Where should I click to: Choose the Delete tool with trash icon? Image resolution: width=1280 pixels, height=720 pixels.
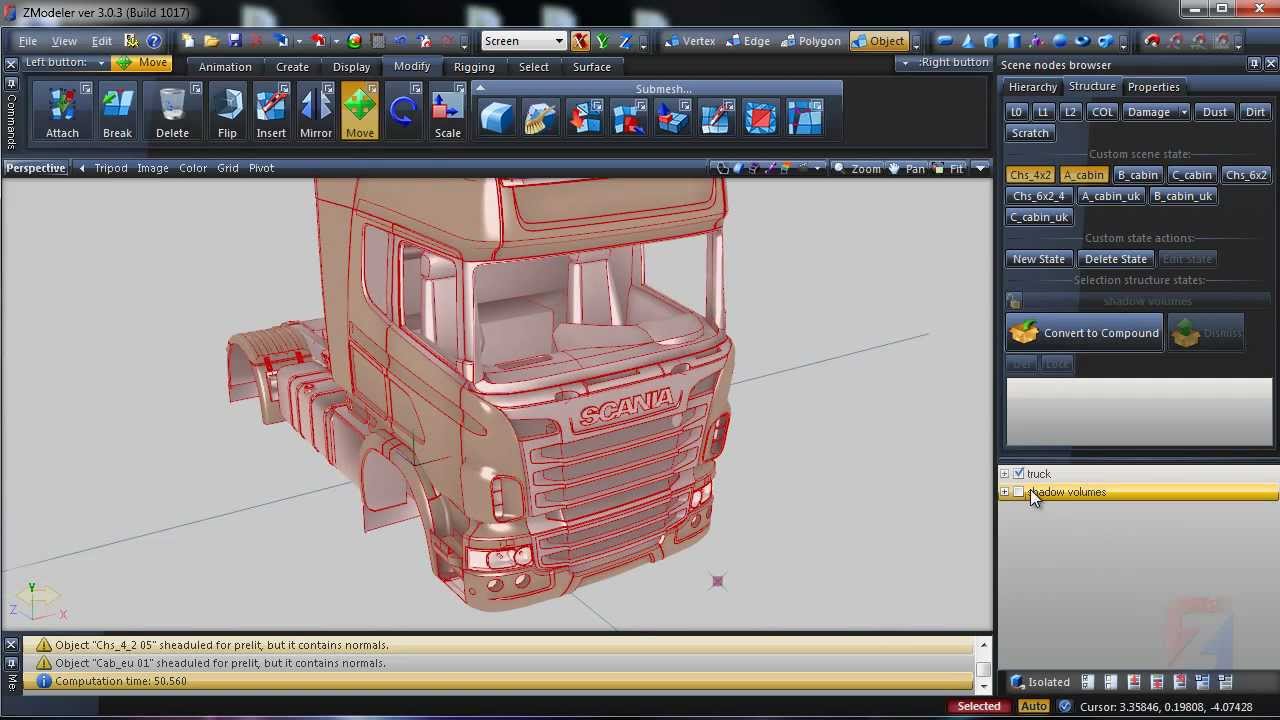tap(172, 112)
